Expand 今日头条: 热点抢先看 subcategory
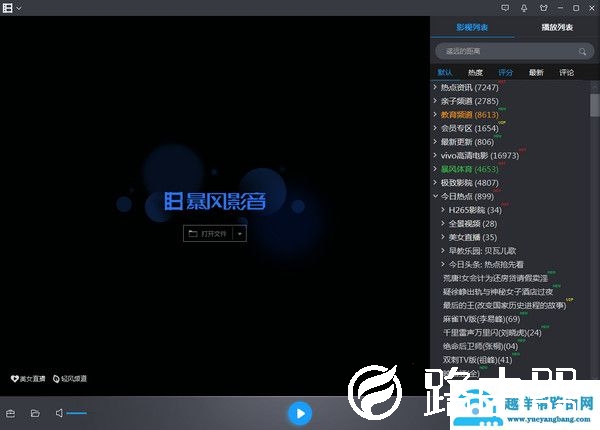 tap(443, 264)
